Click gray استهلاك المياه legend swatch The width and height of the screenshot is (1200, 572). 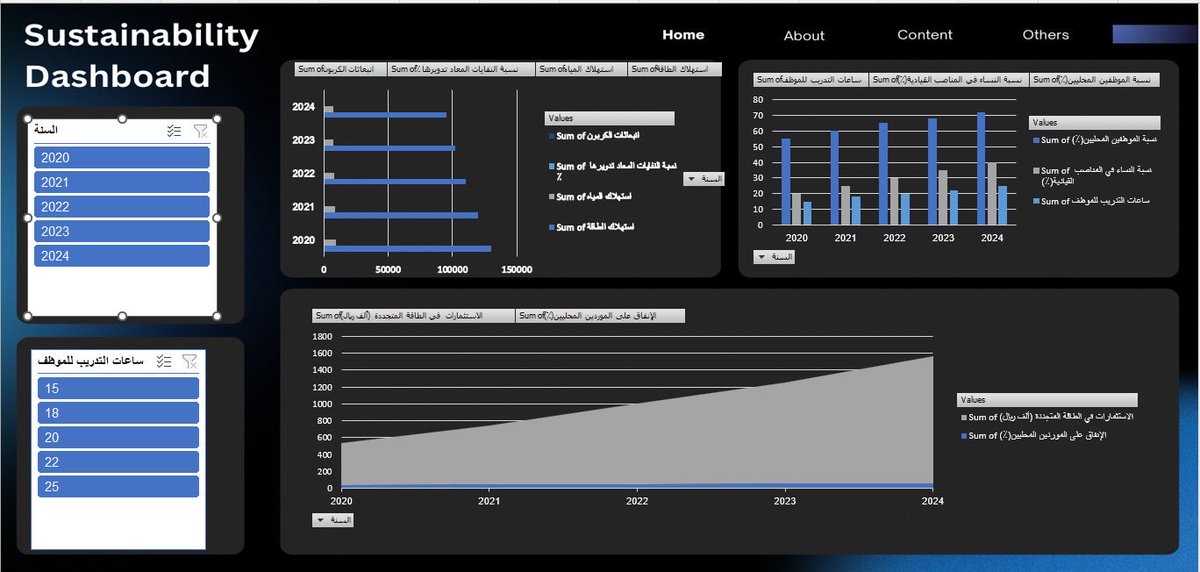point(551,197)
